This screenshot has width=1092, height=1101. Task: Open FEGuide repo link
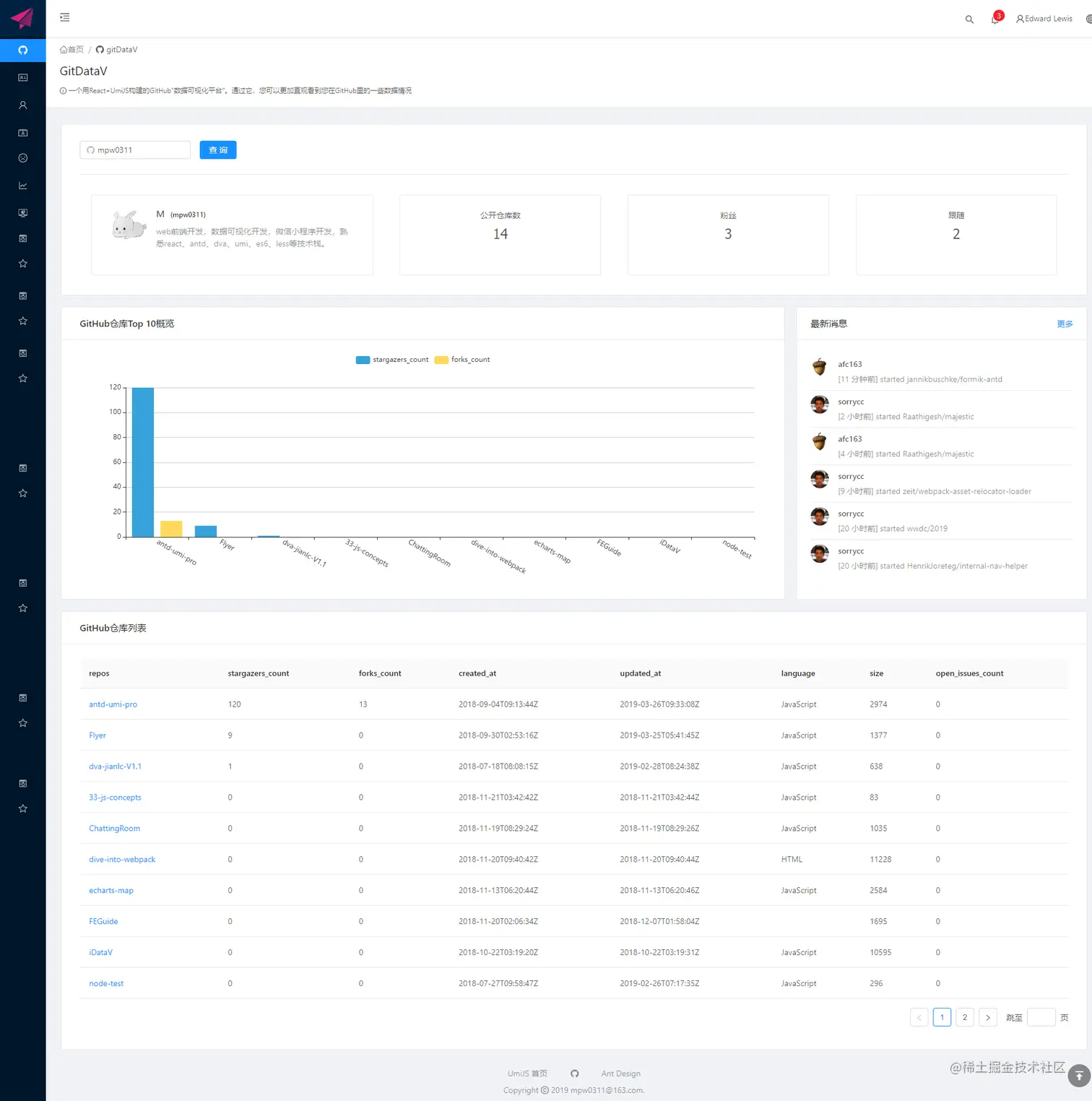(x=103, y=922)
